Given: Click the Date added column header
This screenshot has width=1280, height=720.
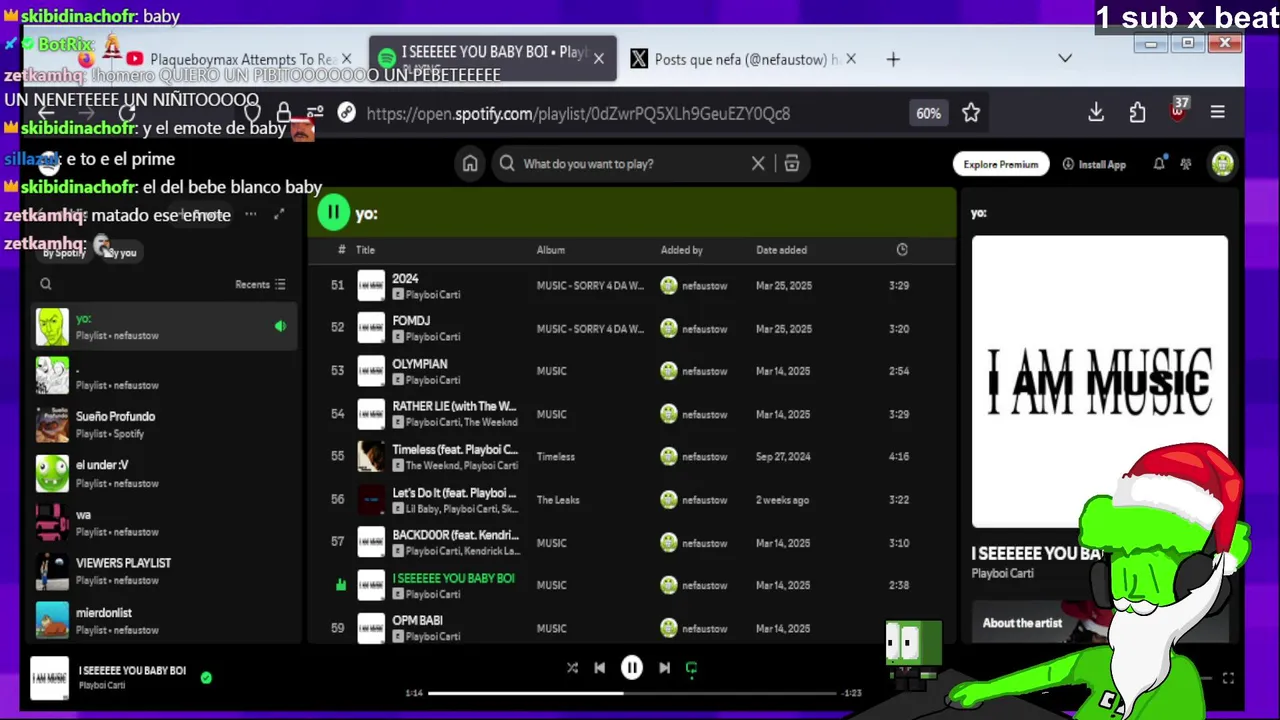Looking at the screenshot, I should coord(781,250).
